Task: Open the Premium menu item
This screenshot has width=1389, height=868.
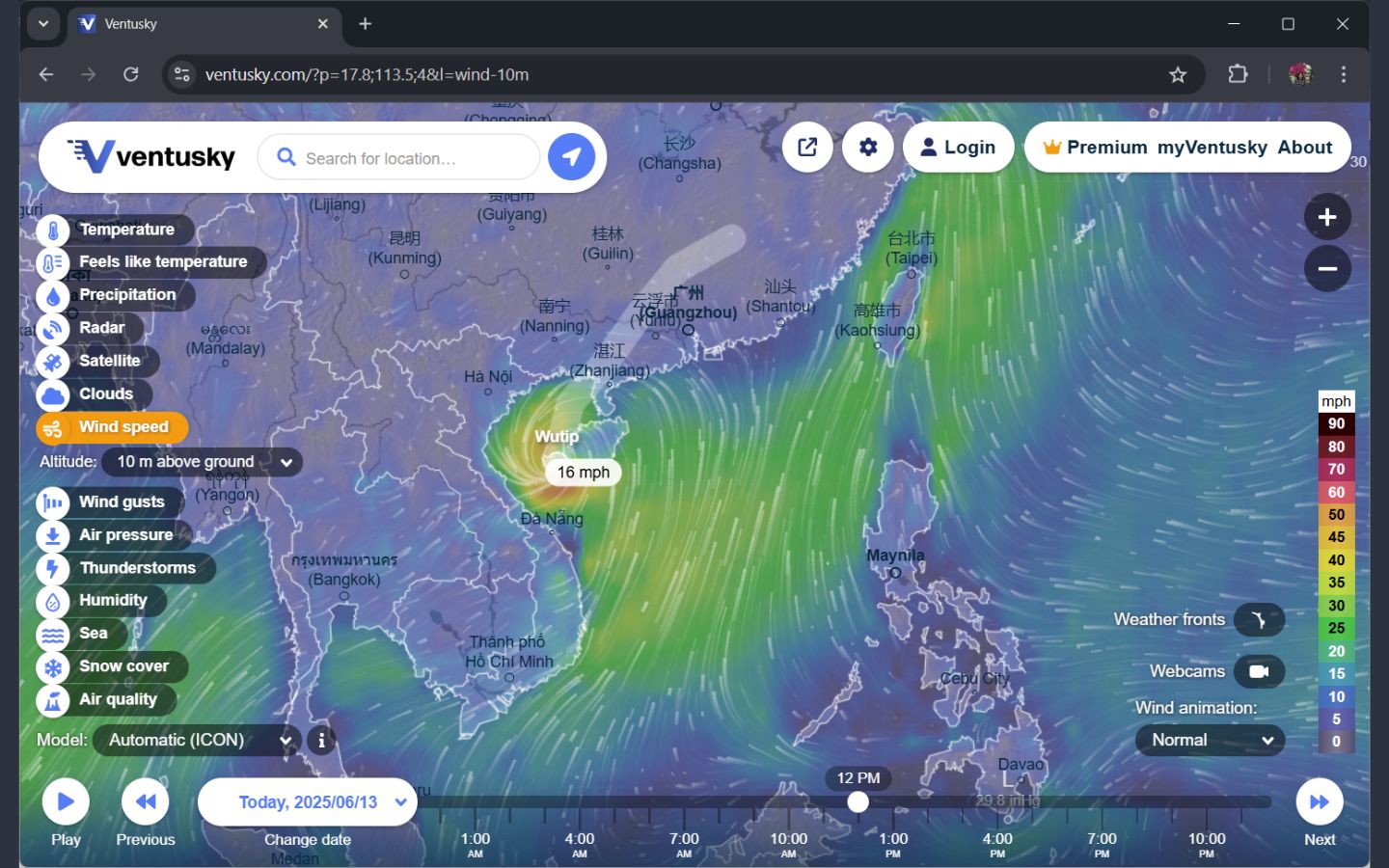Action: pos(1107,147)
